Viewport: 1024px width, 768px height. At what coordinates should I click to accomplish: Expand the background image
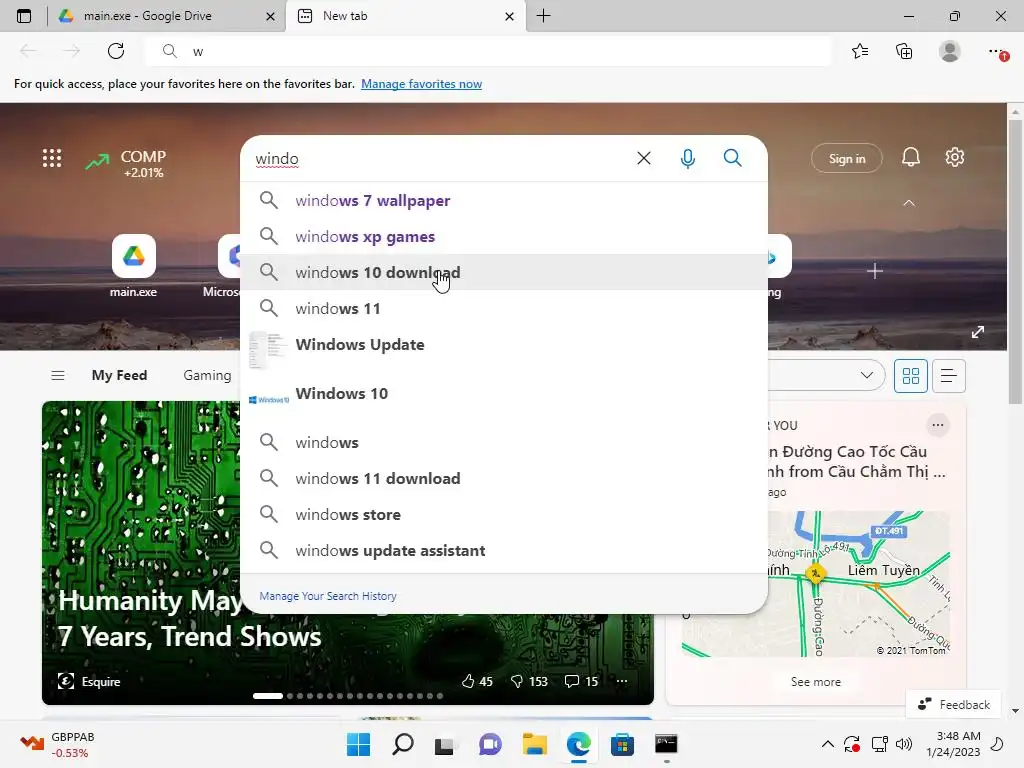[x=978, y=332]
